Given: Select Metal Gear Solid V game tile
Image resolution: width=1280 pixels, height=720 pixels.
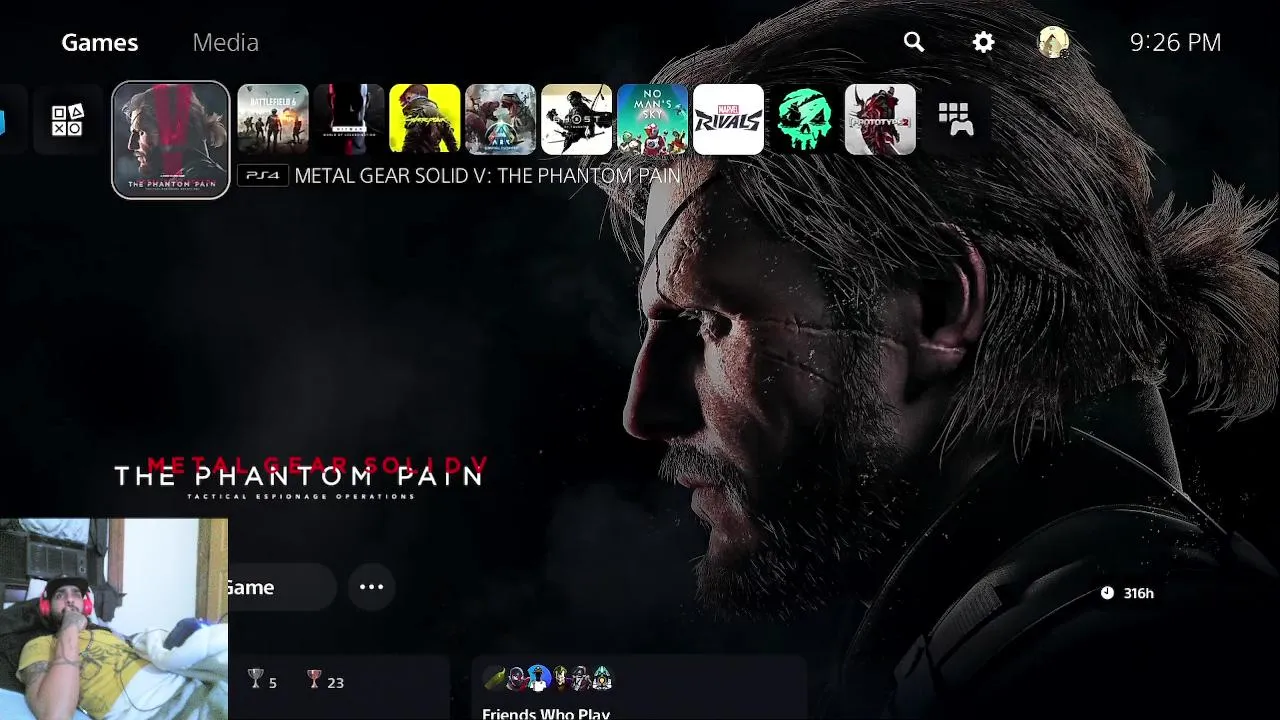Looking at the screenshot, I should (x=171, y=140).
